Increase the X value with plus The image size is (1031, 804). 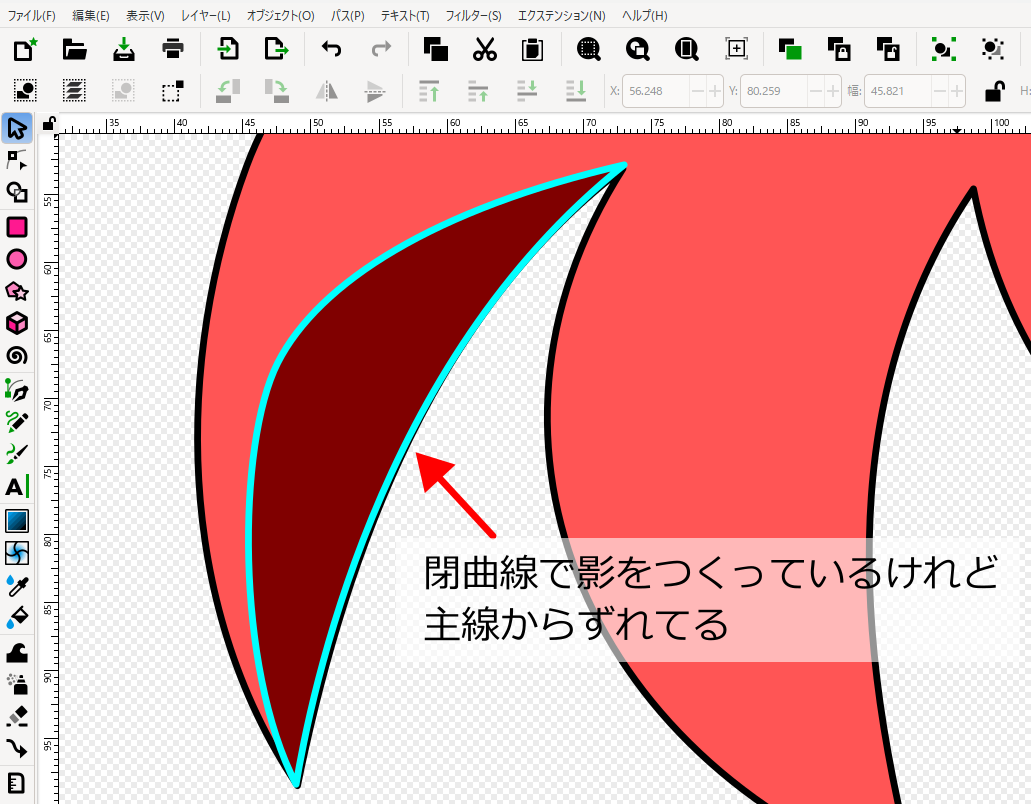(715, 91)
